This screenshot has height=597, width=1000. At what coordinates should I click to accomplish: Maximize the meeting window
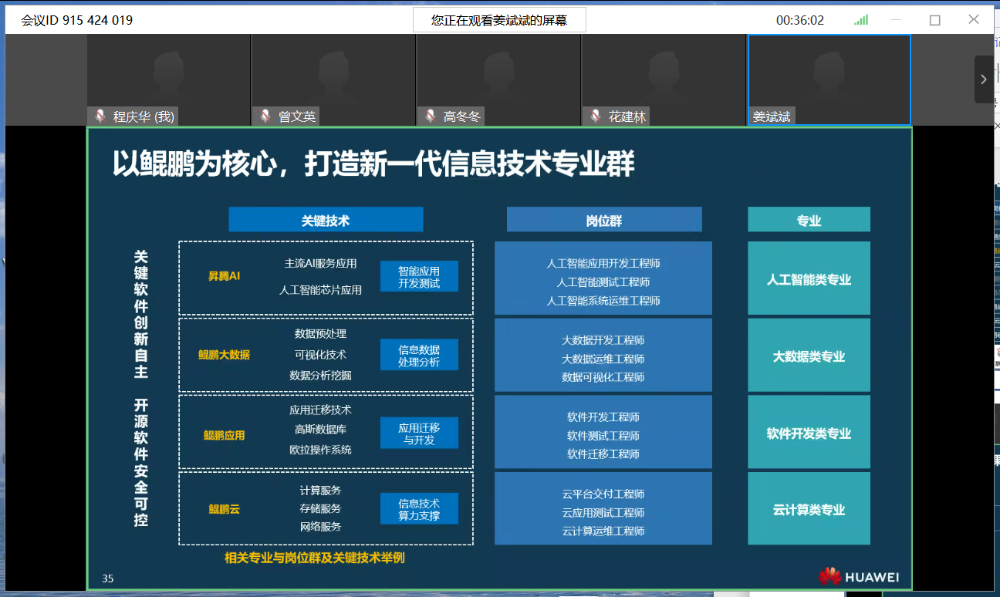(935, 20)
